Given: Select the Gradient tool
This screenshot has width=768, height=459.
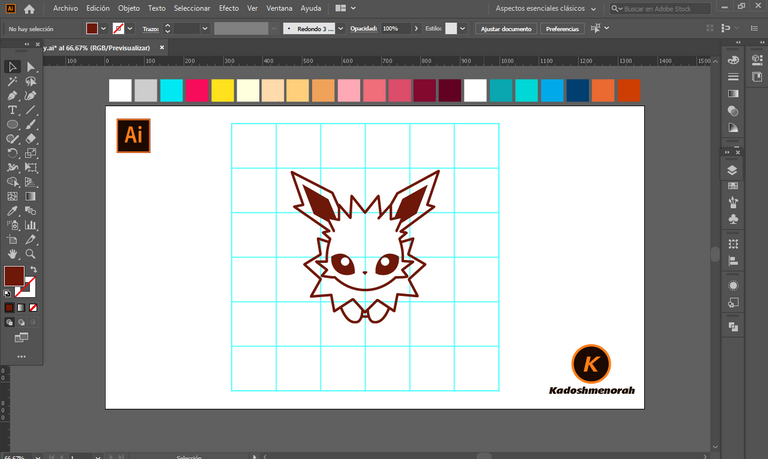Looking at the screenshot, I should (x=30, y=196).
